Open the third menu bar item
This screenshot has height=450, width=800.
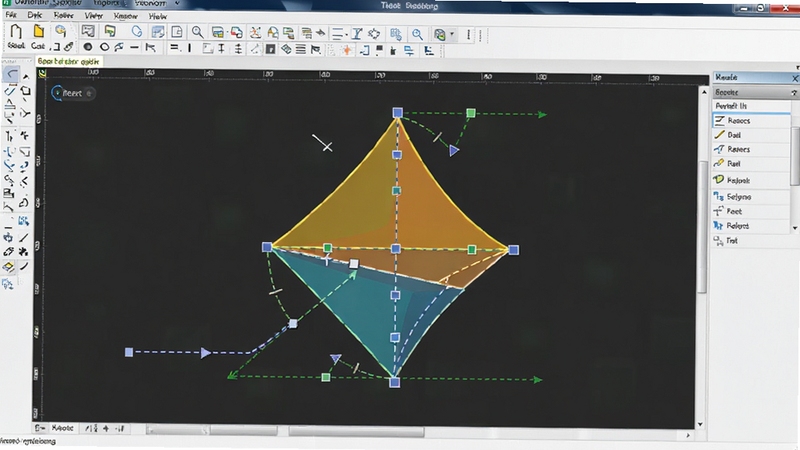tap(64, 15)
